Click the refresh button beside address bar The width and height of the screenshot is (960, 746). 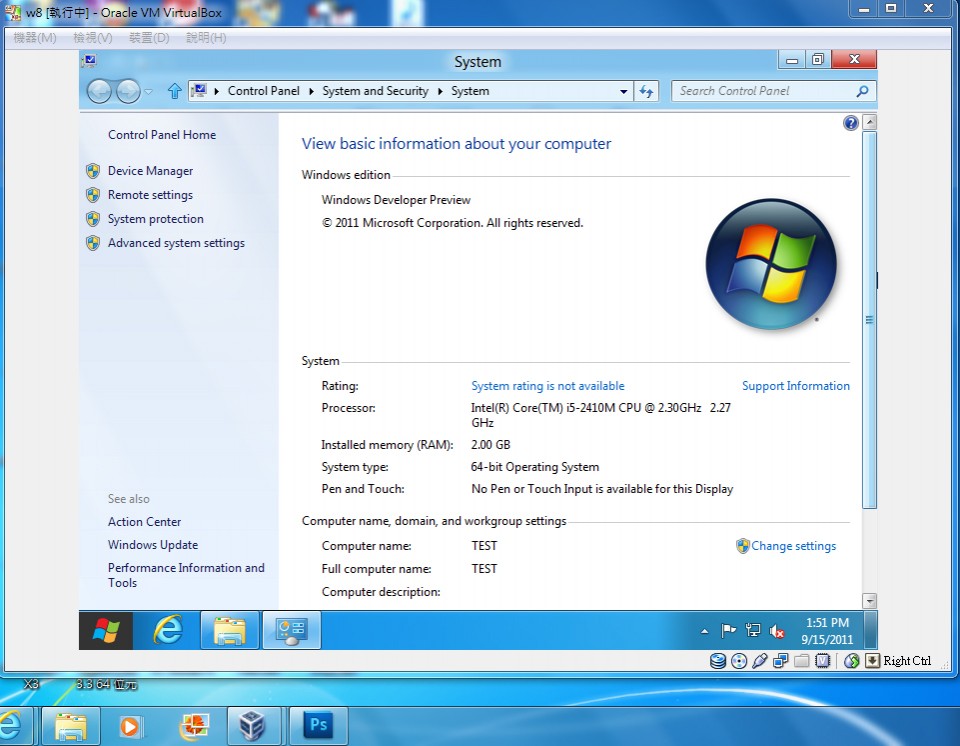coord(646,91)
